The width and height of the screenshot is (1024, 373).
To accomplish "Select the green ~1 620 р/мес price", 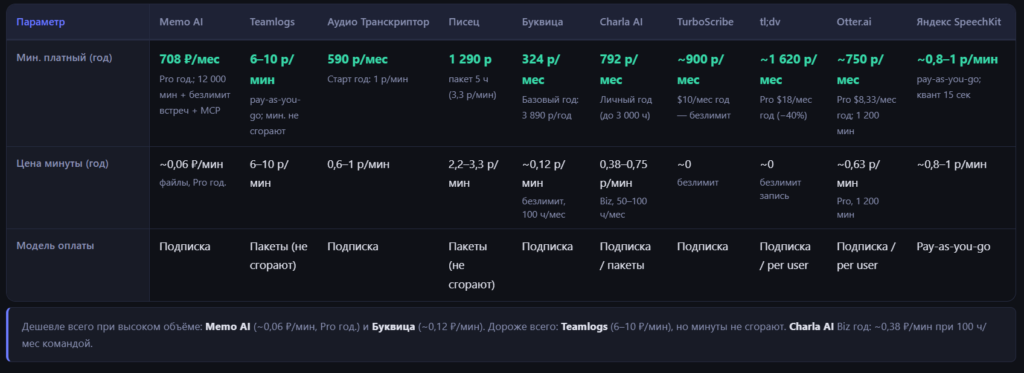I will [788, 69].
